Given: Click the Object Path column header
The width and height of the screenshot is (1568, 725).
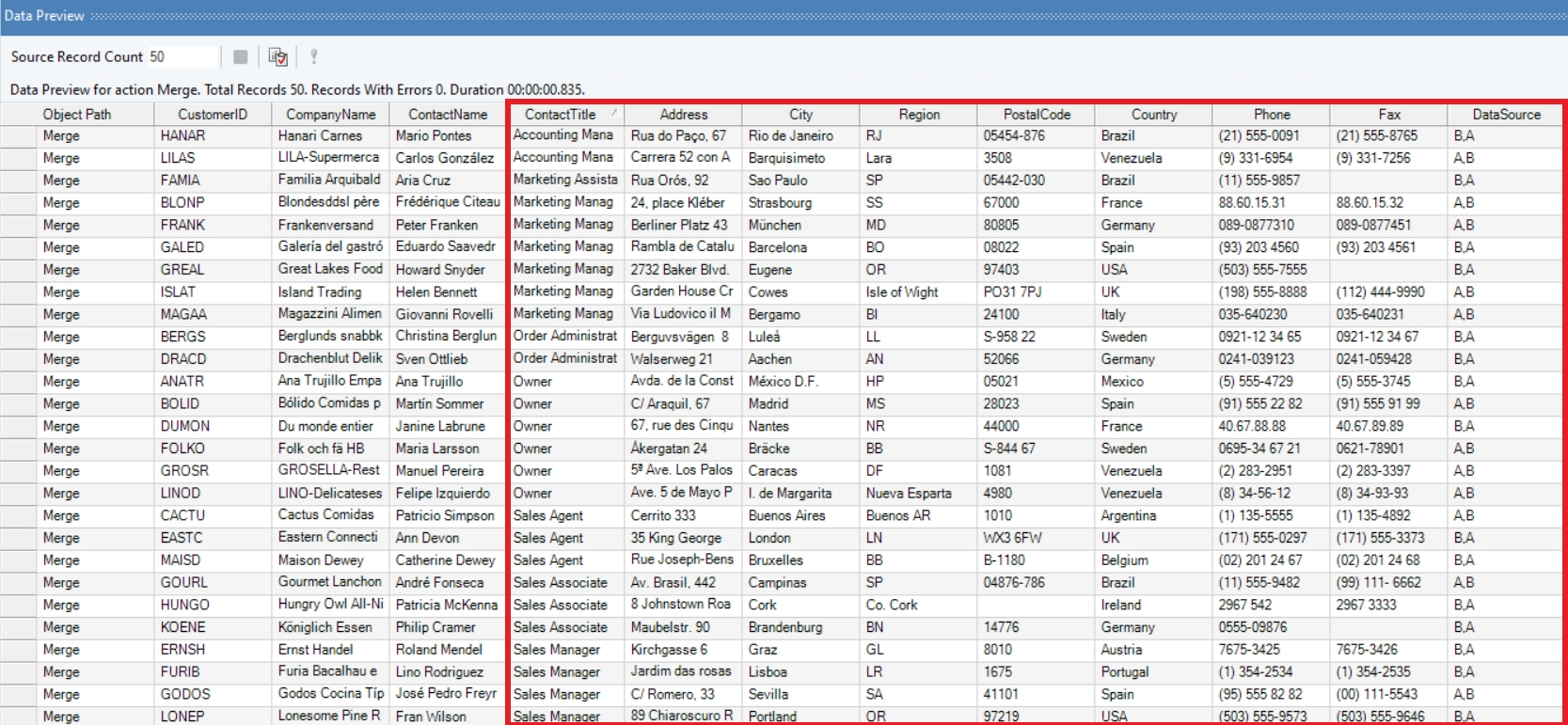Looking at the screenshot, I should [x=77, y=115].
